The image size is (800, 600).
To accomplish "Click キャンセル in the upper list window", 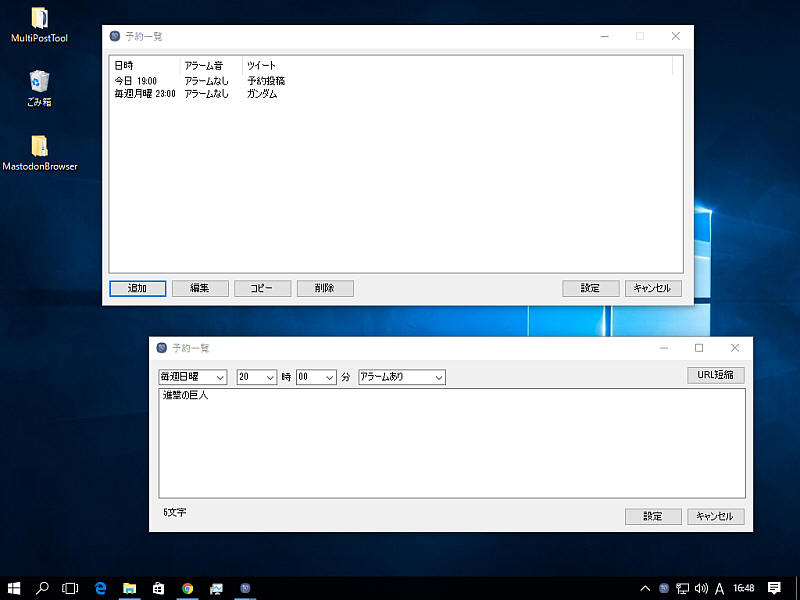I will [653, 288].
